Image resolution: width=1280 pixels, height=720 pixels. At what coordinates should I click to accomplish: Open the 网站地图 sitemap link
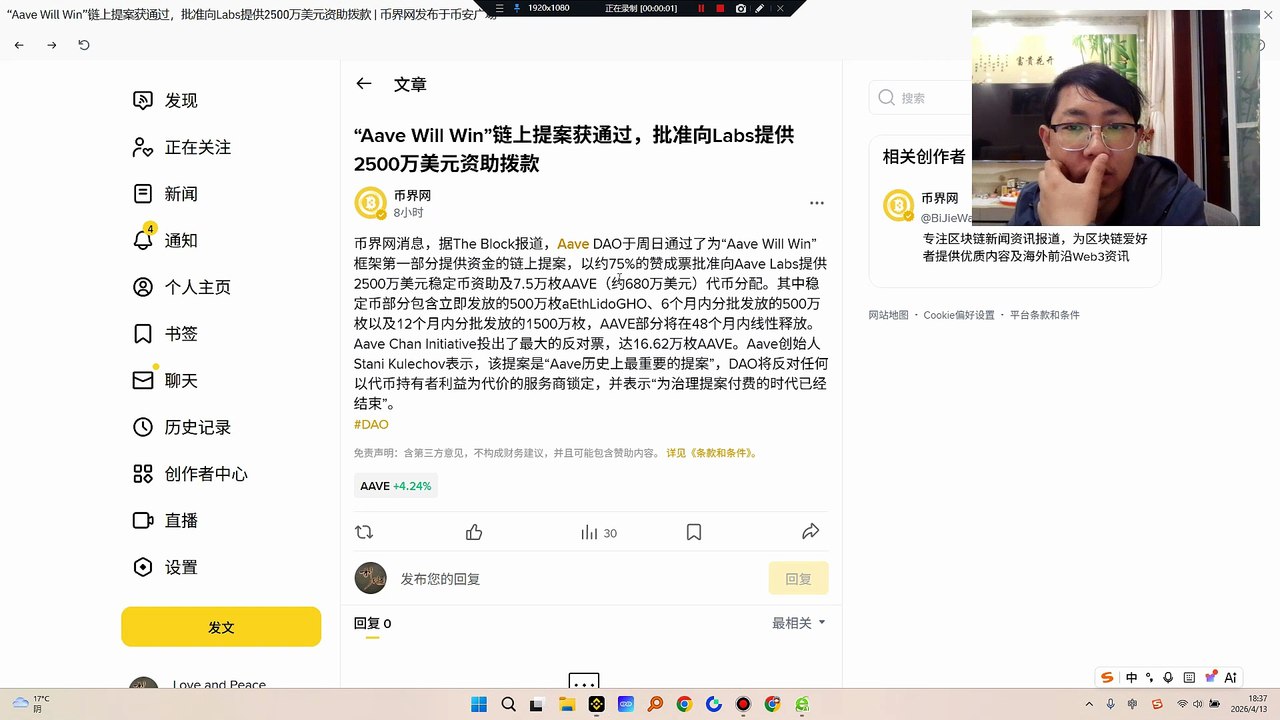pyautogui.click(x=889, y=315)
